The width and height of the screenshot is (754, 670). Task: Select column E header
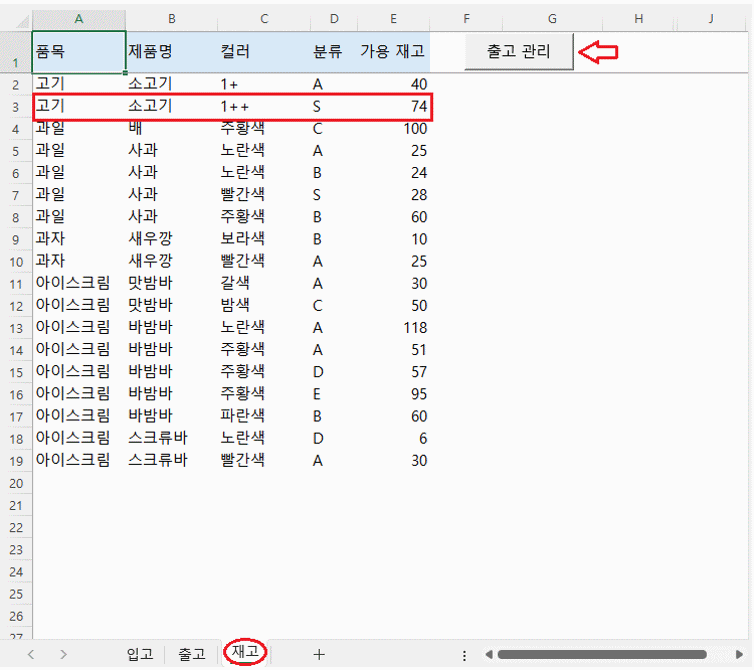coord(393,19)
